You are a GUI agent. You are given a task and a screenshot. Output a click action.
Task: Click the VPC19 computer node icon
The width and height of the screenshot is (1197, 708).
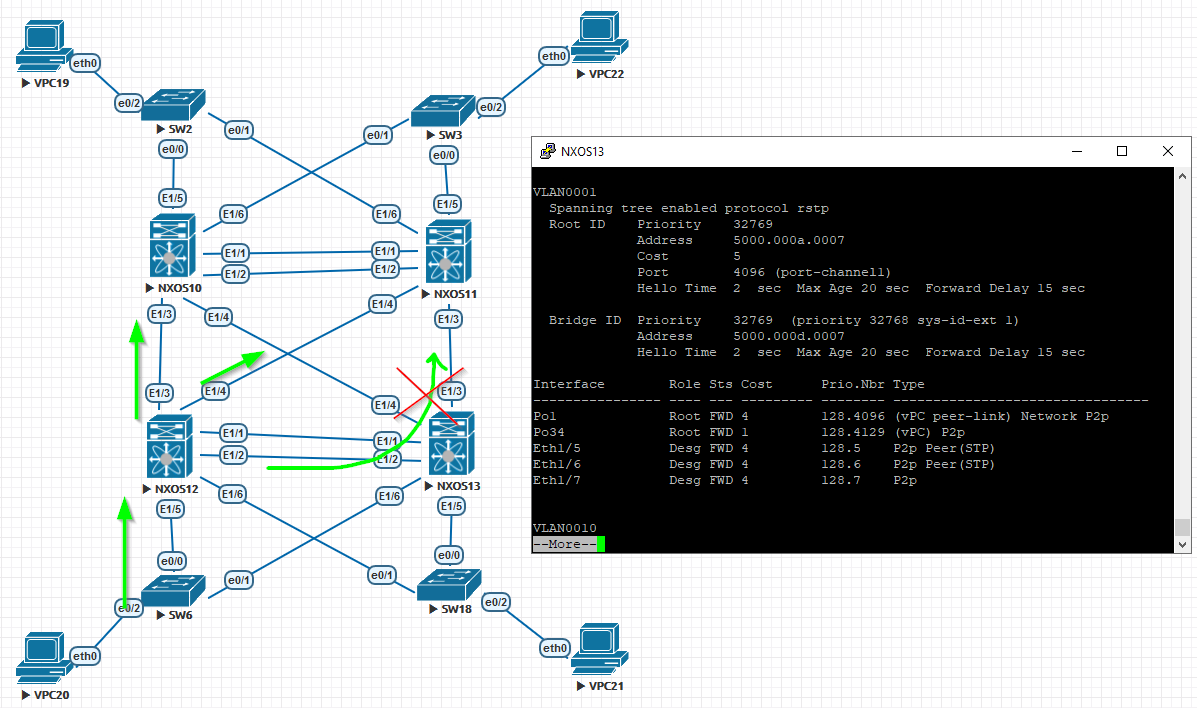click(x=43, y=47)
